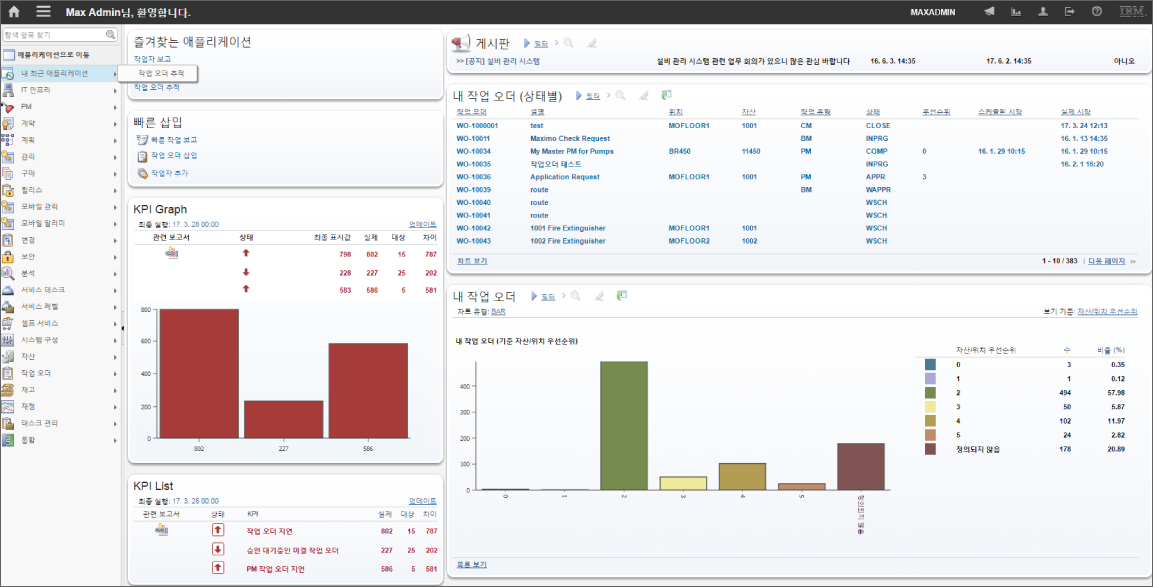Image resolution: width=1153 pixels, height=587 pixels.
Task: Click the 차트 보기 link
Action: pyautogui.click(x=472, y=261)
